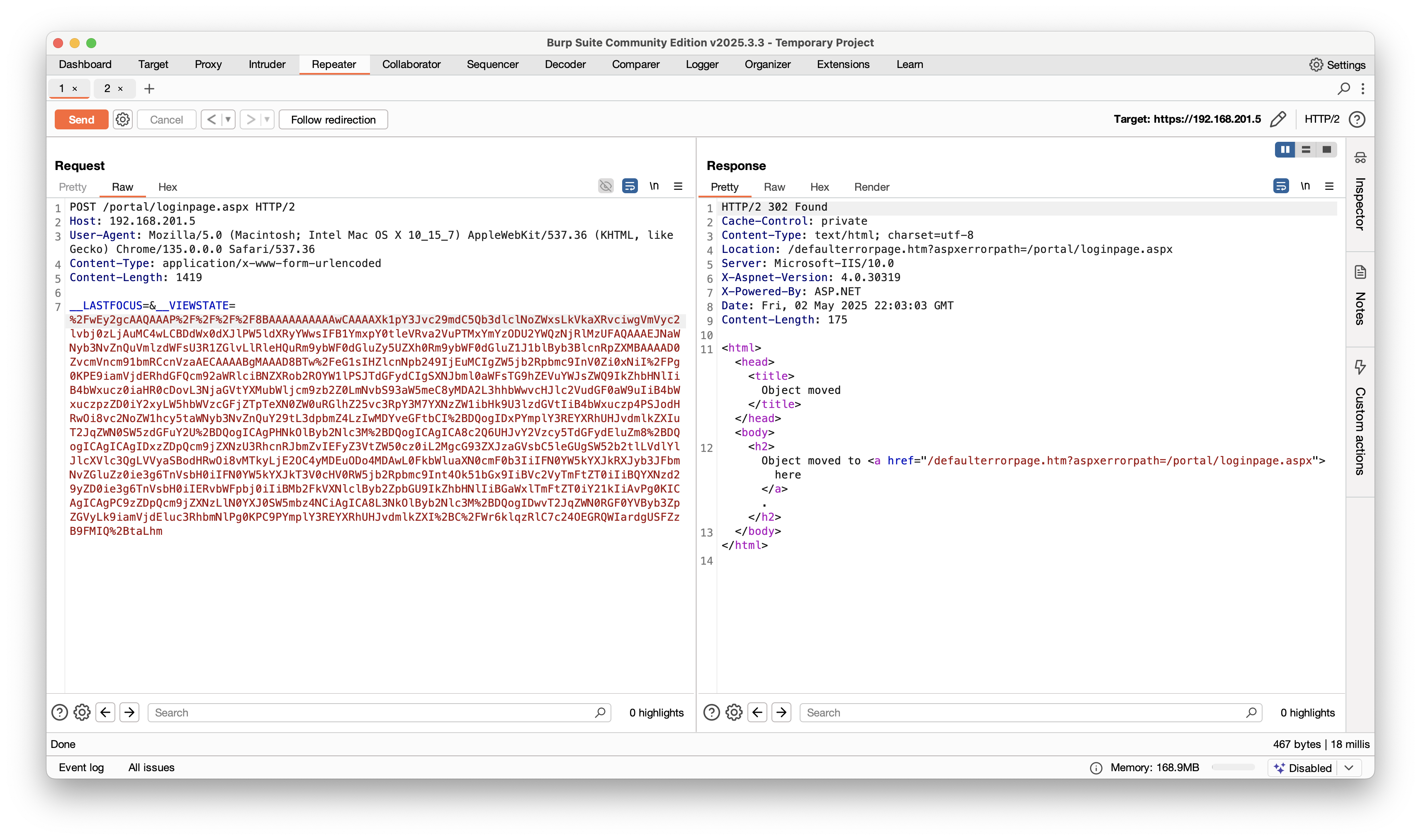
Task: Toggle line wrap in Request editor
Action: tap(630, 186)
